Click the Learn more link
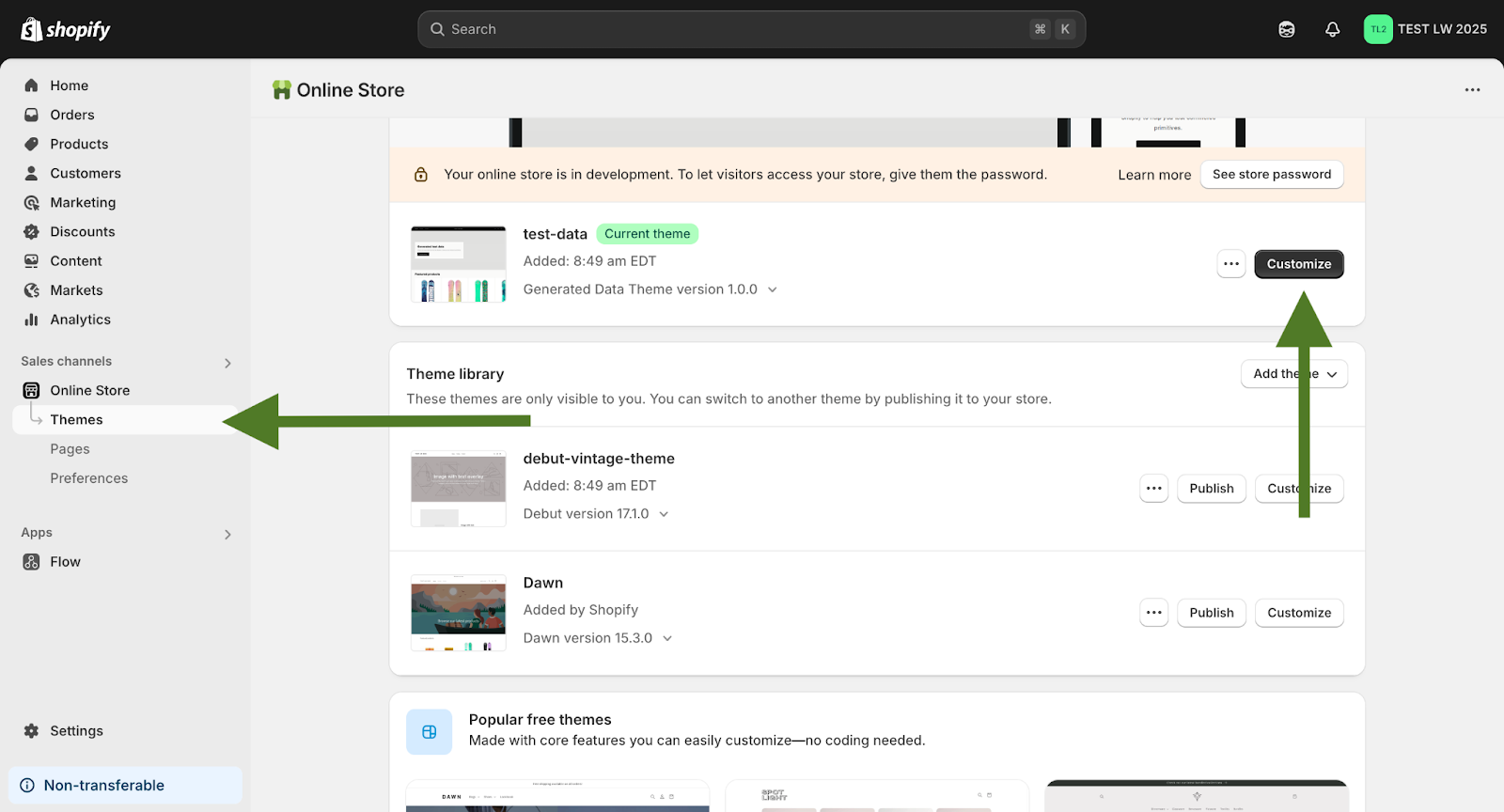This screenshot has height=812, width=1504. [x=1154, y=175]
